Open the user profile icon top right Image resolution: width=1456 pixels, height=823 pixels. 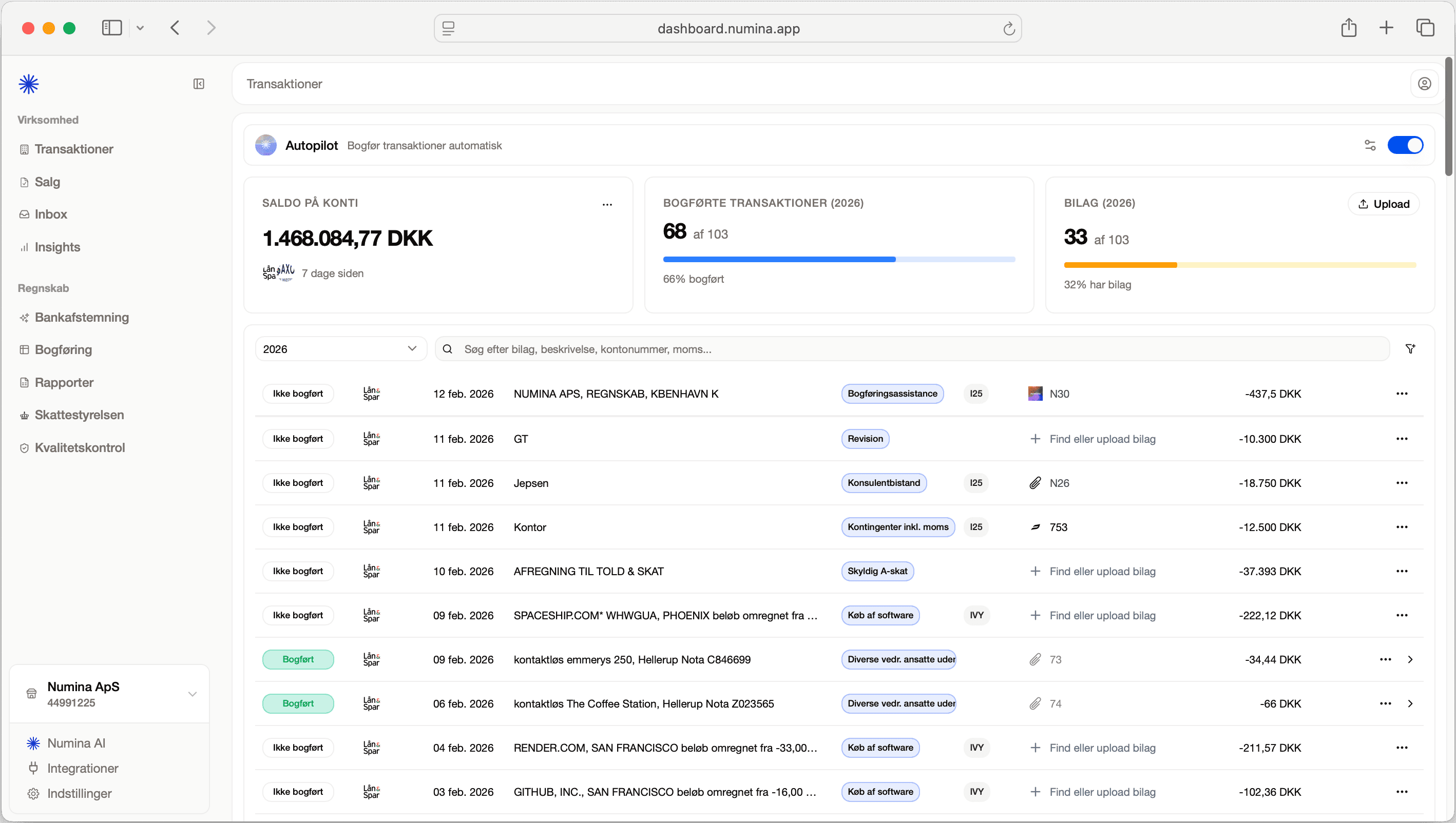point(1424,84)
